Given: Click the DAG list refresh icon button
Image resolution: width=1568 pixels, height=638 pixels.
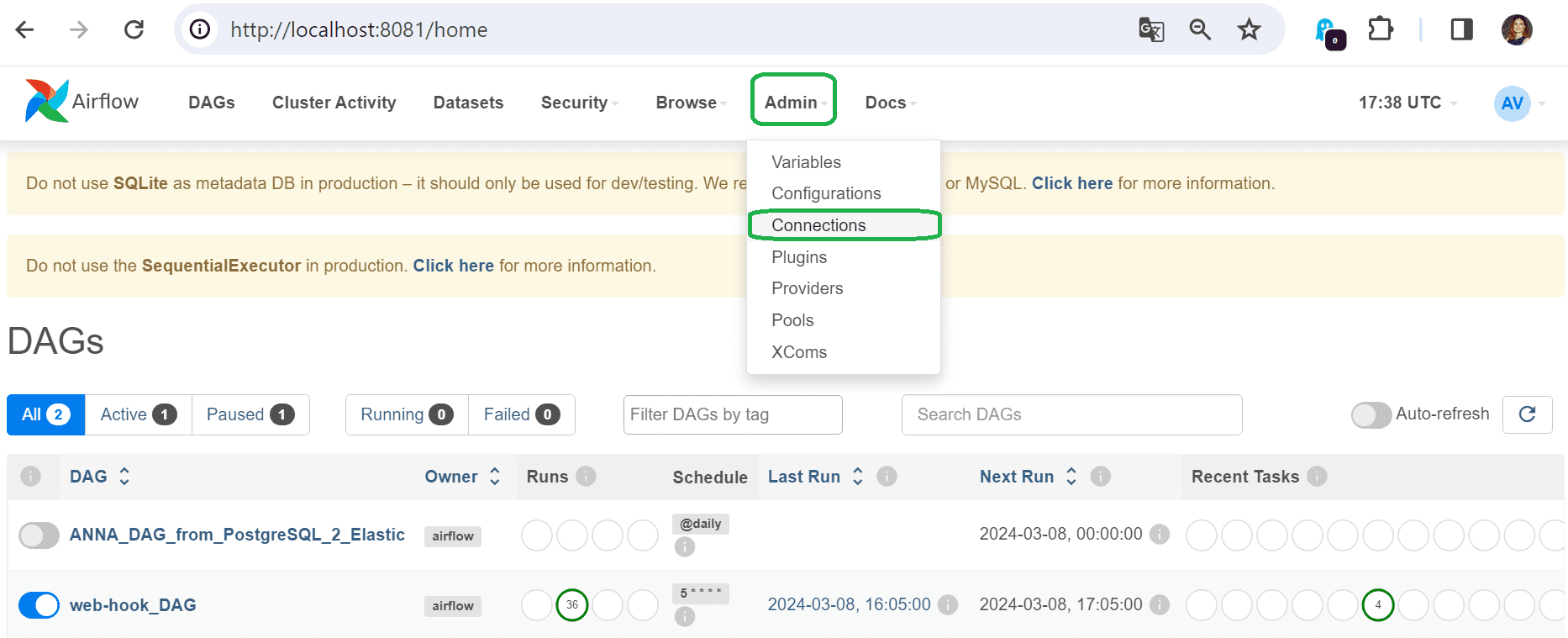Looking at the screenshot, I should 1527,414.
